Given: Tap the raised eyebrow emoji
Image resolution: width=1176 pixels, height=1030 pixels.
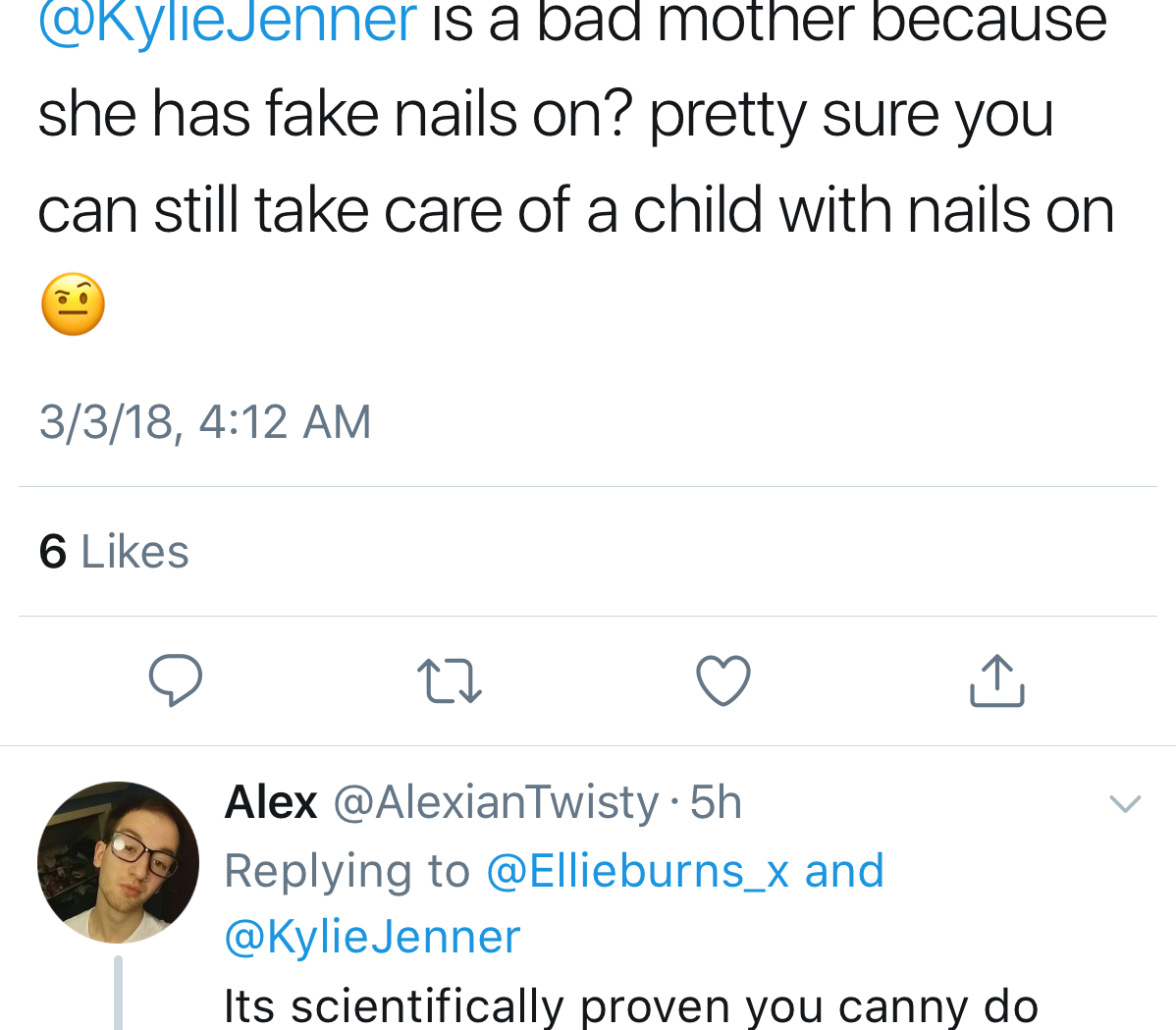Looking at the screenshot, I should pos(73,304).
